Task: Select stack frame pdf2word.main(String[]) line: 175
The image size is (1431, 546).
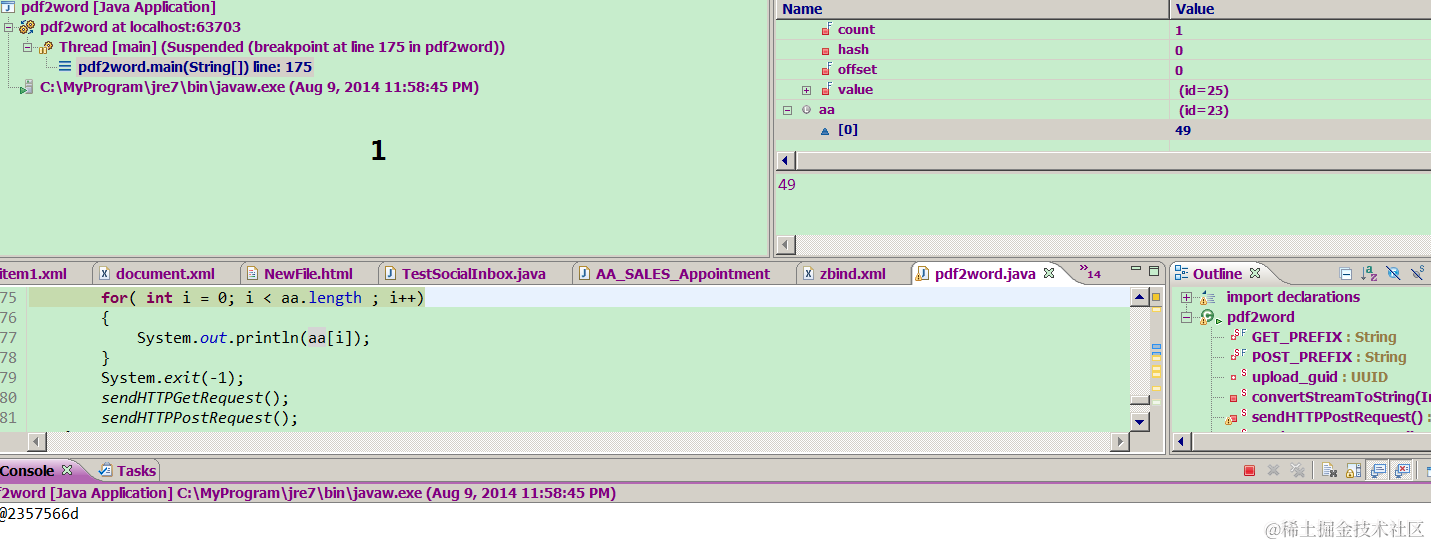Action: [195, 67]
